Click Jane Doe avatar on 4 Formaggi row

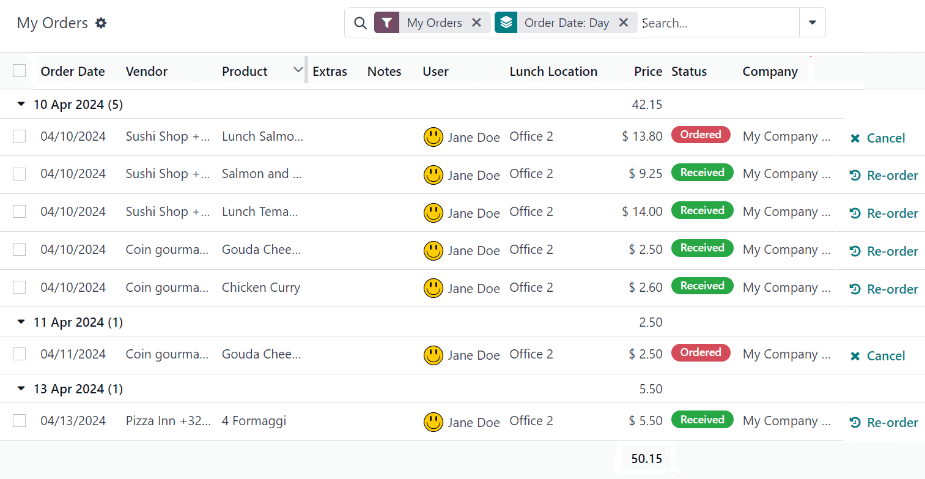[x=433, y=422]
